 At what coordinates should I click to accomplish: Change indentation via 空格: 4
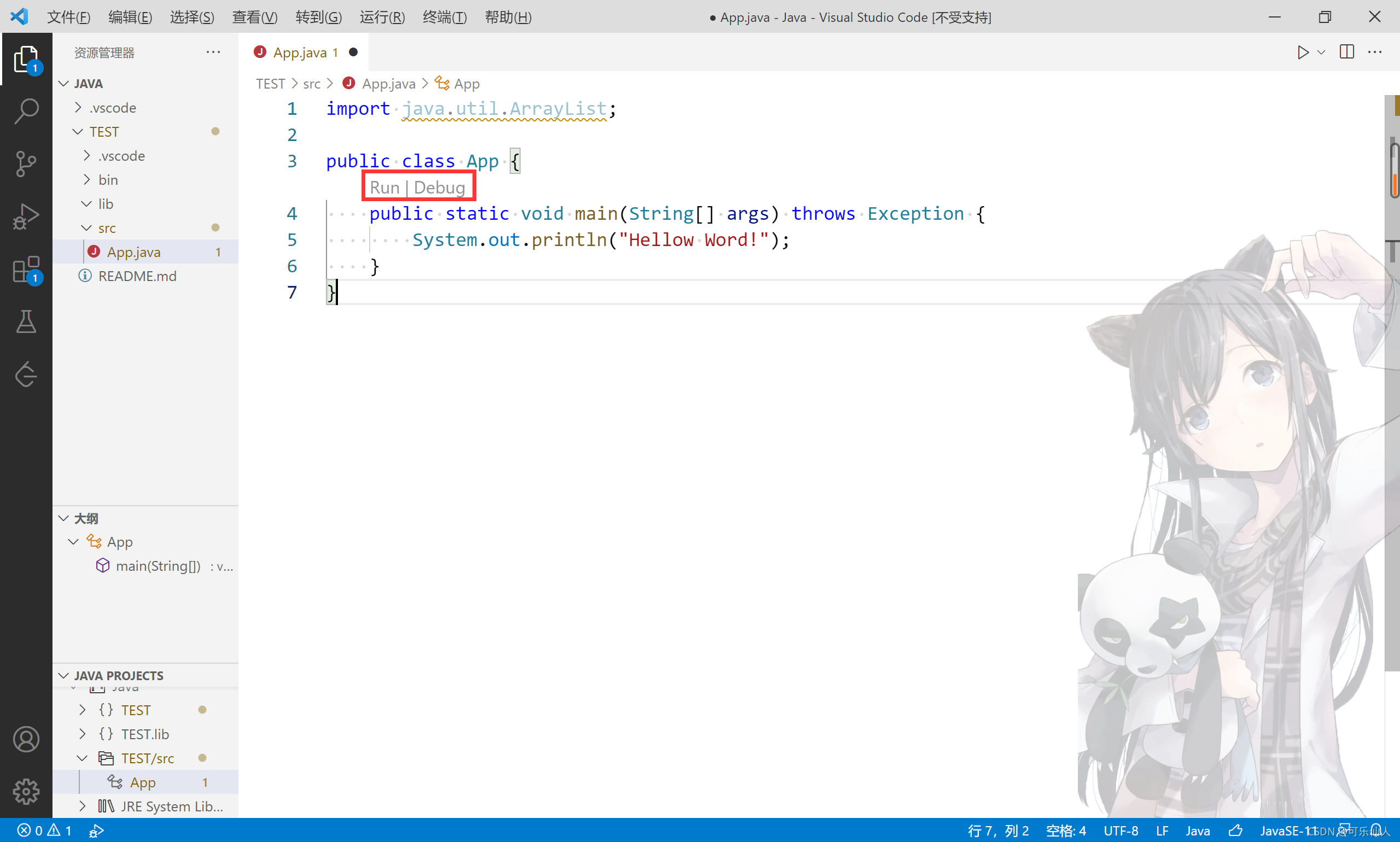click(1066, 831)
